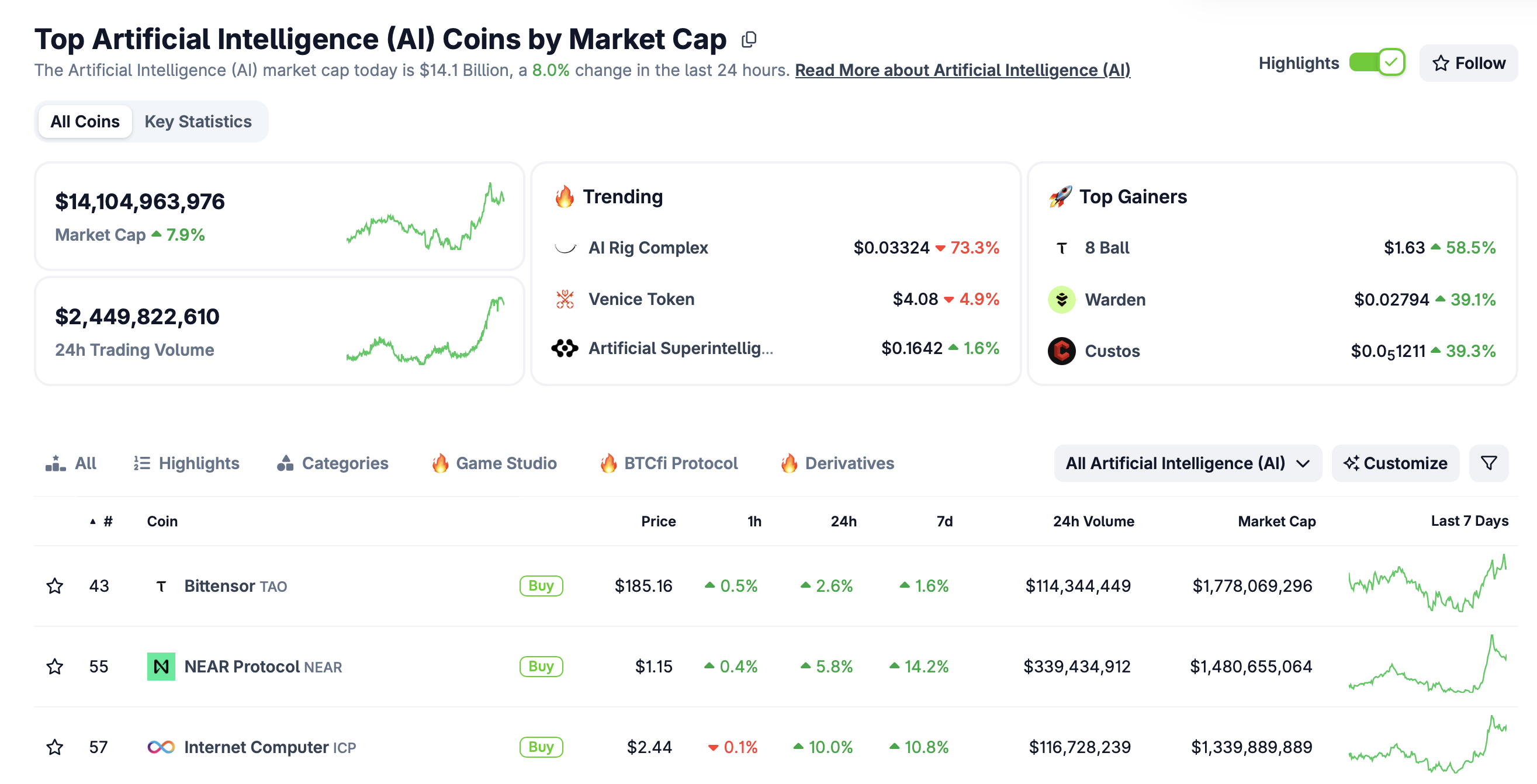
Task: Click the Buy button for Bittensor
Action: click(541, 585)
